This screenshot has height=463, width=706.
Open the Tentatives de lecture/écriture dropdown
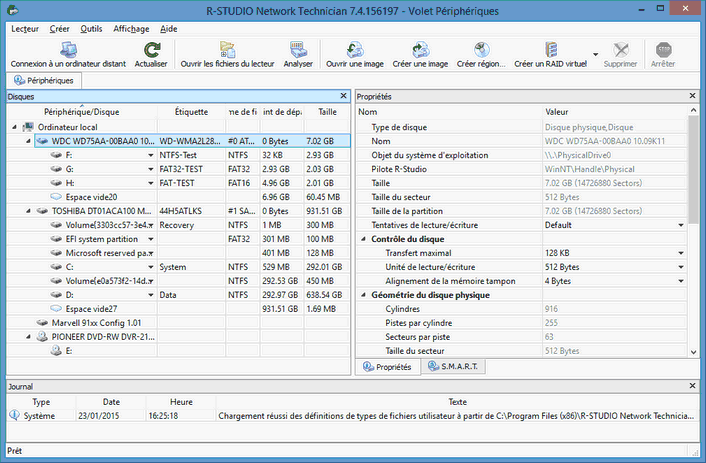point(681,225)
